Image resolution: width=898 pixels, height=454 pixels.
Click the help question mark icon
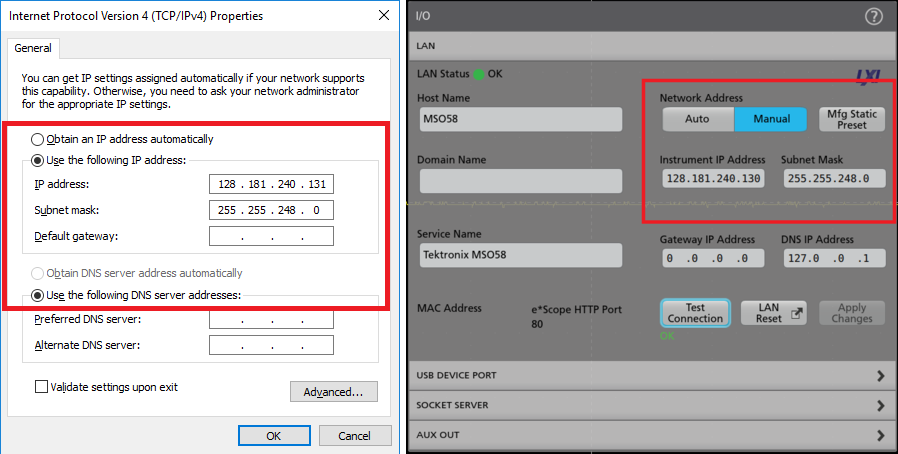(873, 16)
